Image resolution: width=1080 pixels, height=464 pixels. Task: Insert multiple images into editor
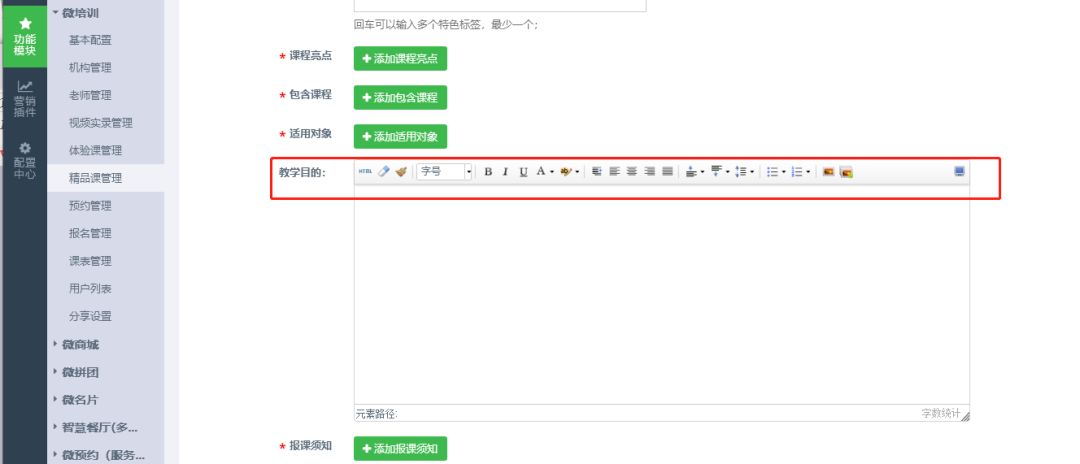pos(846,172)
